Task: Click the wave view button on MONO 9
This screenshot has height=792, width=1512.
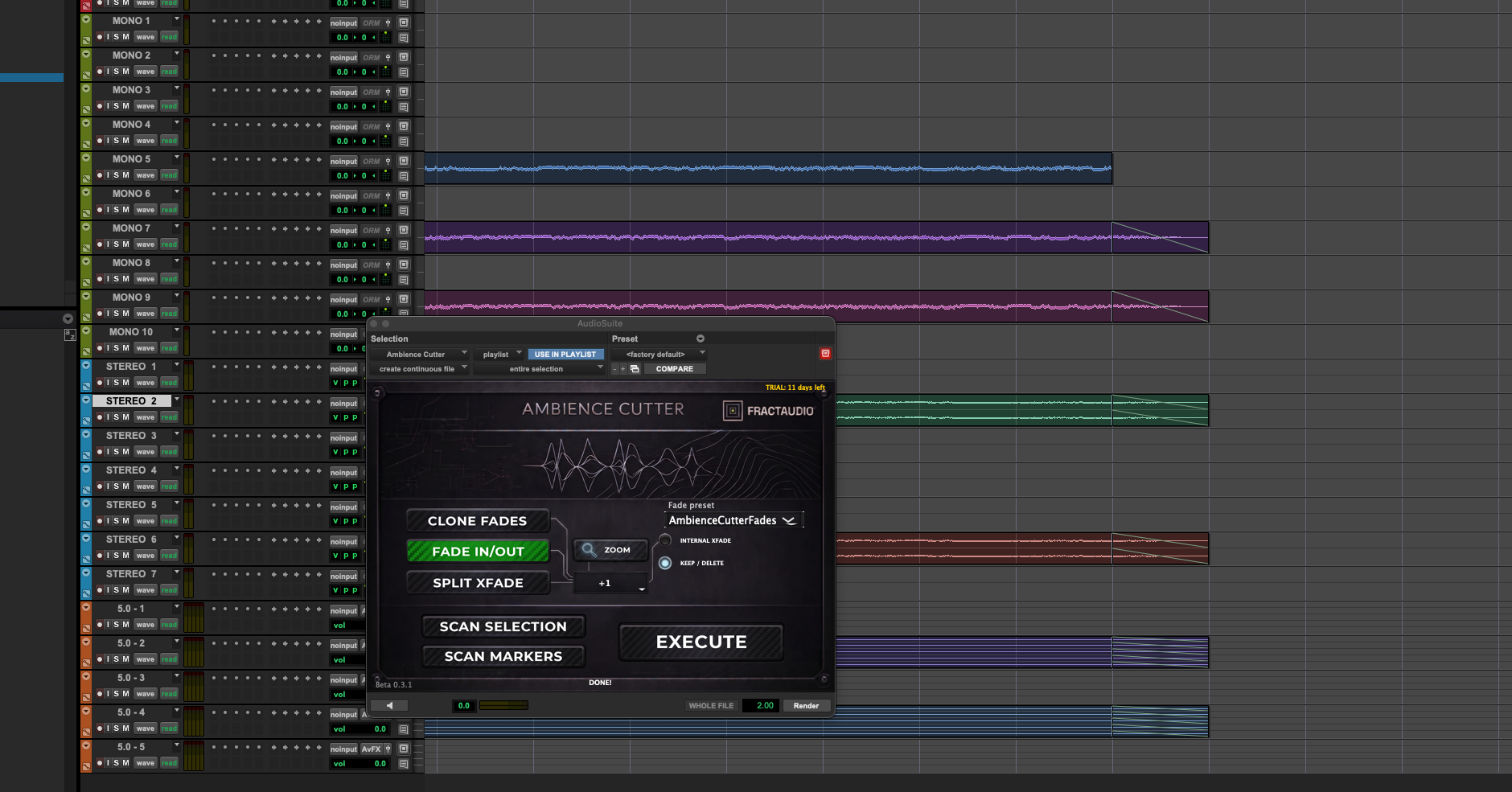Action: click(x=145, y=314)
